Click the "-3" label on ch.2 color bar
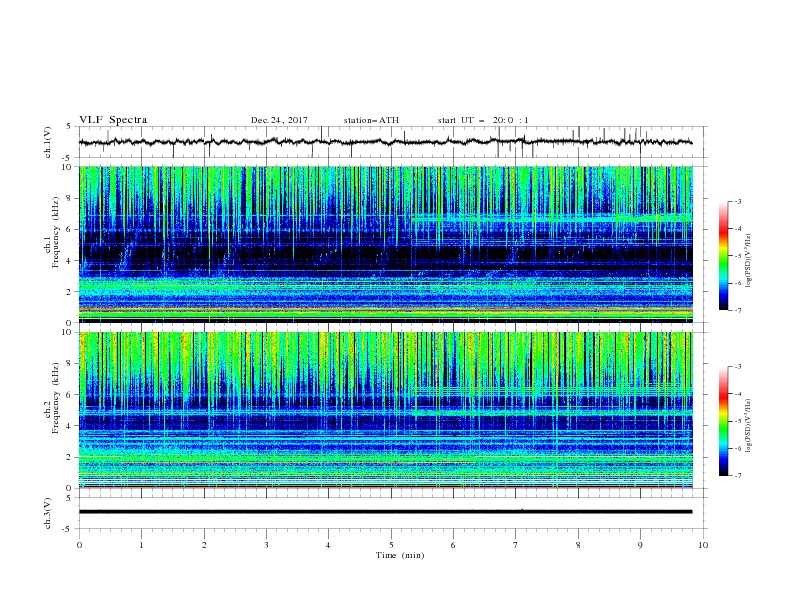The width and height of the screenshot is (792, 612). pos(738,367)
